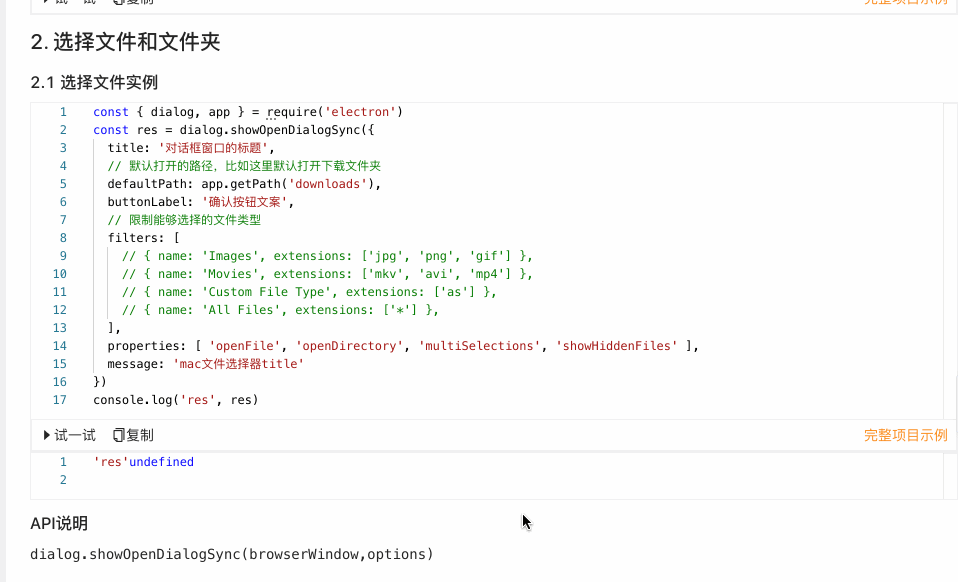The width and height of the screenshot is (958, 582).
Task: Click the 'res' undefined output line
Action: 145,461
